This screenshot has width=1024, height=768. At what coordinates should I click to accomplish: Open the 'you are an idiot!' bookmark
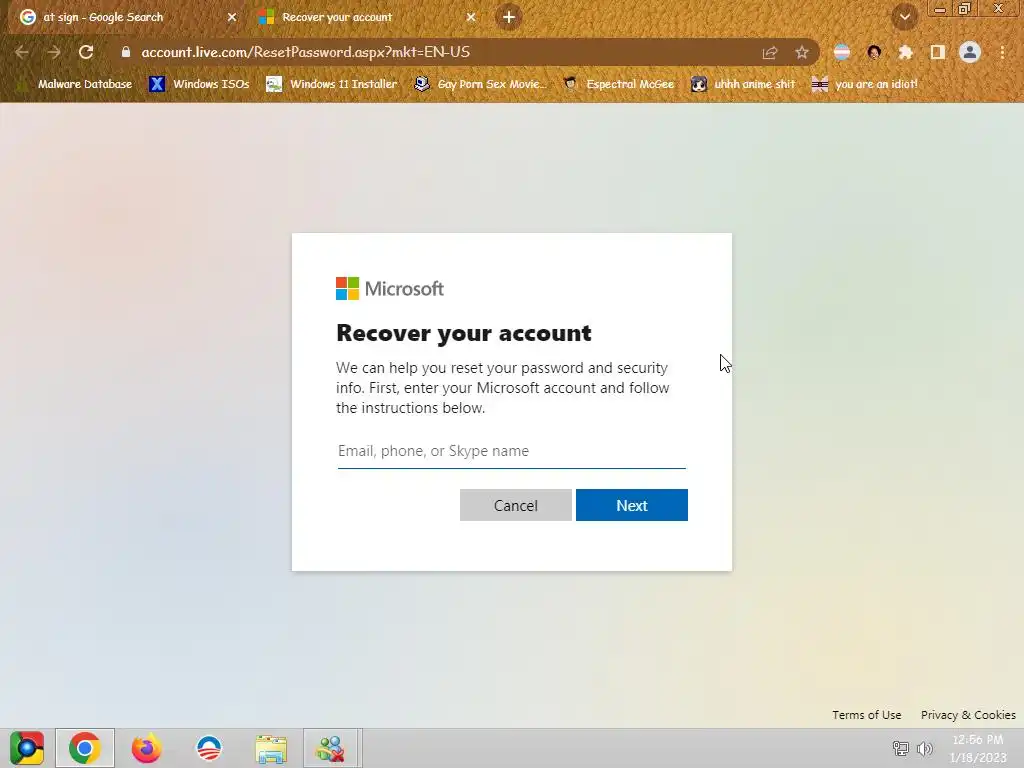click(865, 84)
